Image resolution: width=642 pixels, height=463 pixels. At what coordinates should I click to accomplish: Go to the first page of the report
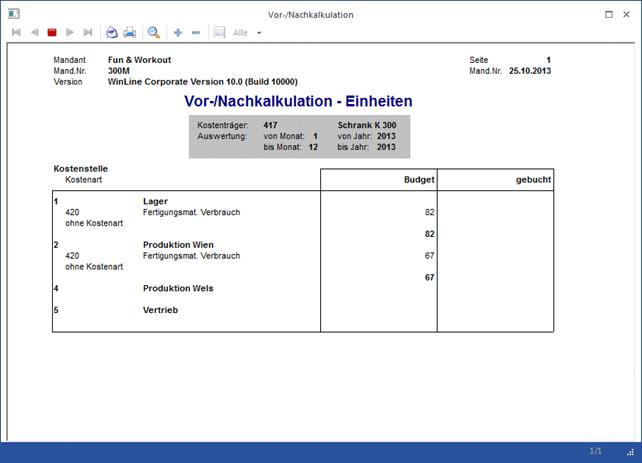click(x=16, y=32)
